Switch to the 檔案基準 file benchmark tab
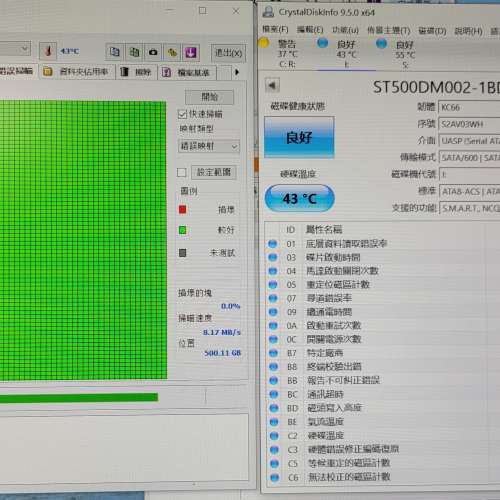500x500 pixels. [x=187, y=72]
